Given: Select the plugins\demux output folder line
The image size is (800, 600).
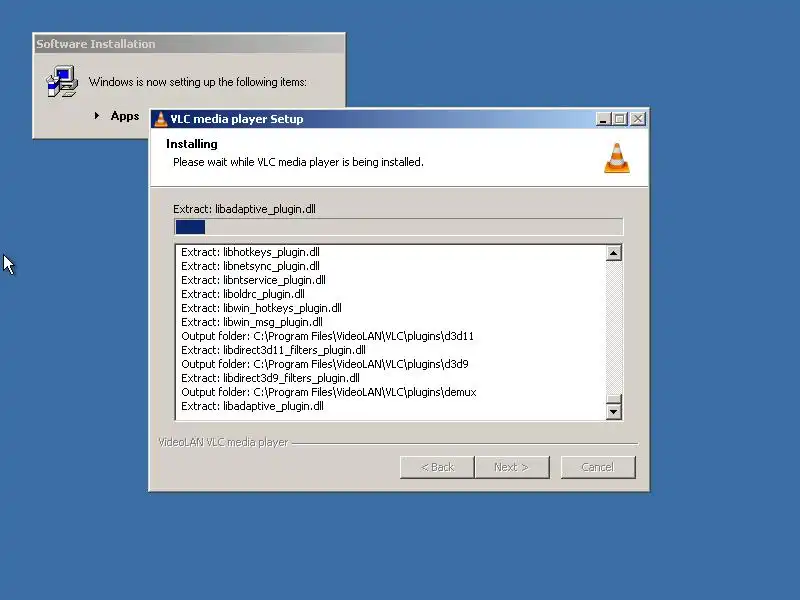Looking at the screenshot, I should [x=329, y=392].
